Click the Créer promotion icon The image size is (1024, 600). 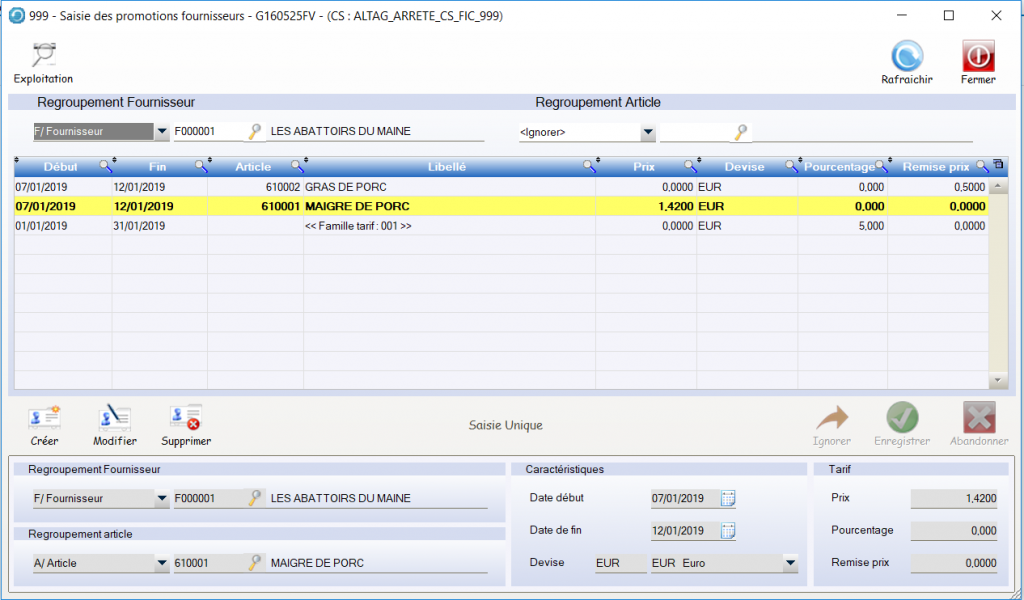44,419
